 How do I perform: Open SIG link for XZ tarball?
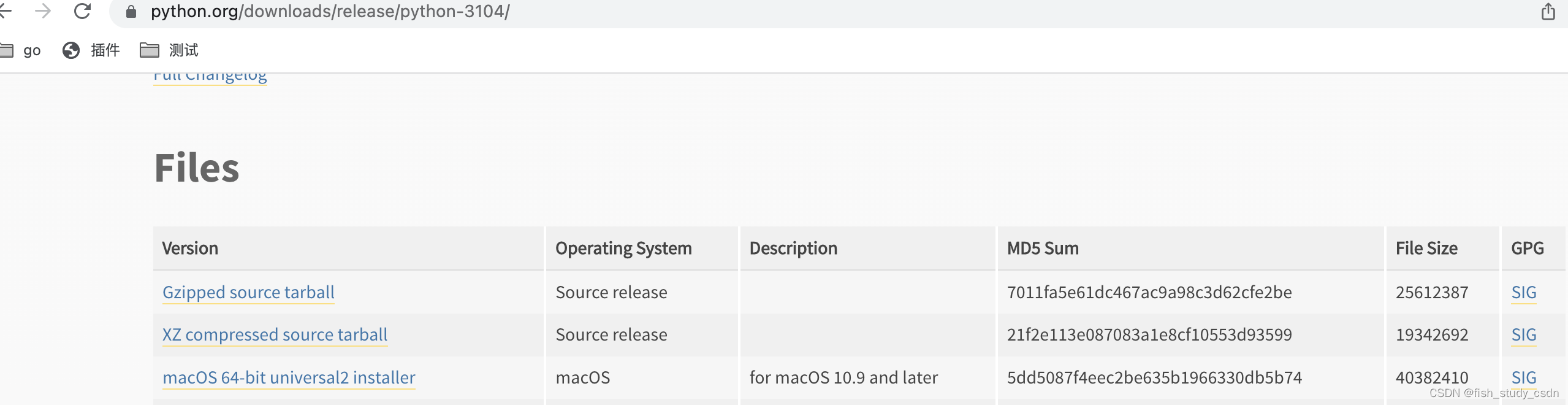[1523, 335]
